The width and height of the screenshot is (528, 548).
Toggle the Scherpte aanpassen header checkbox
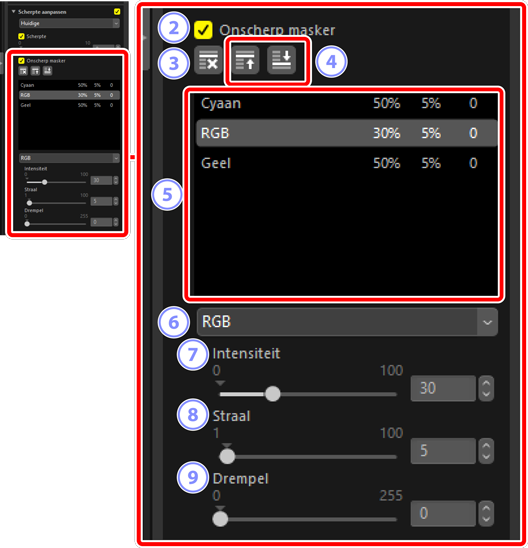coord(117,12)
